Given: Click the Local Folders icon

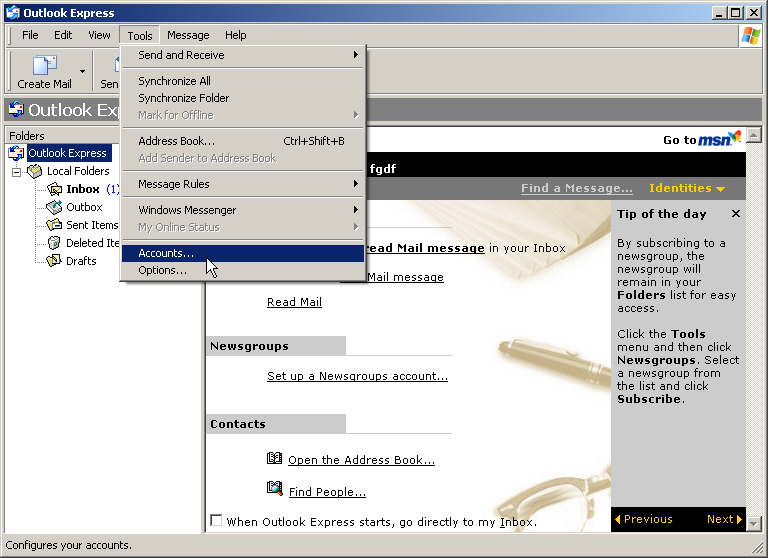Looking at the screenshot, I should [35, 171].
